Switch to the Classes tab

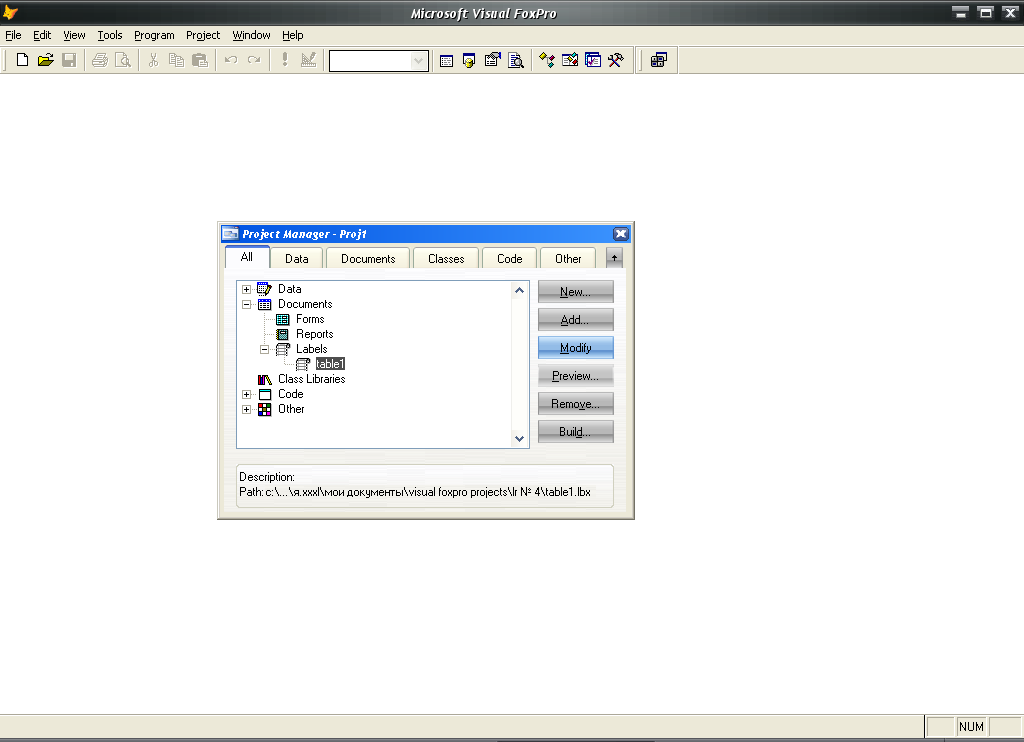click(x=446, y=259)
